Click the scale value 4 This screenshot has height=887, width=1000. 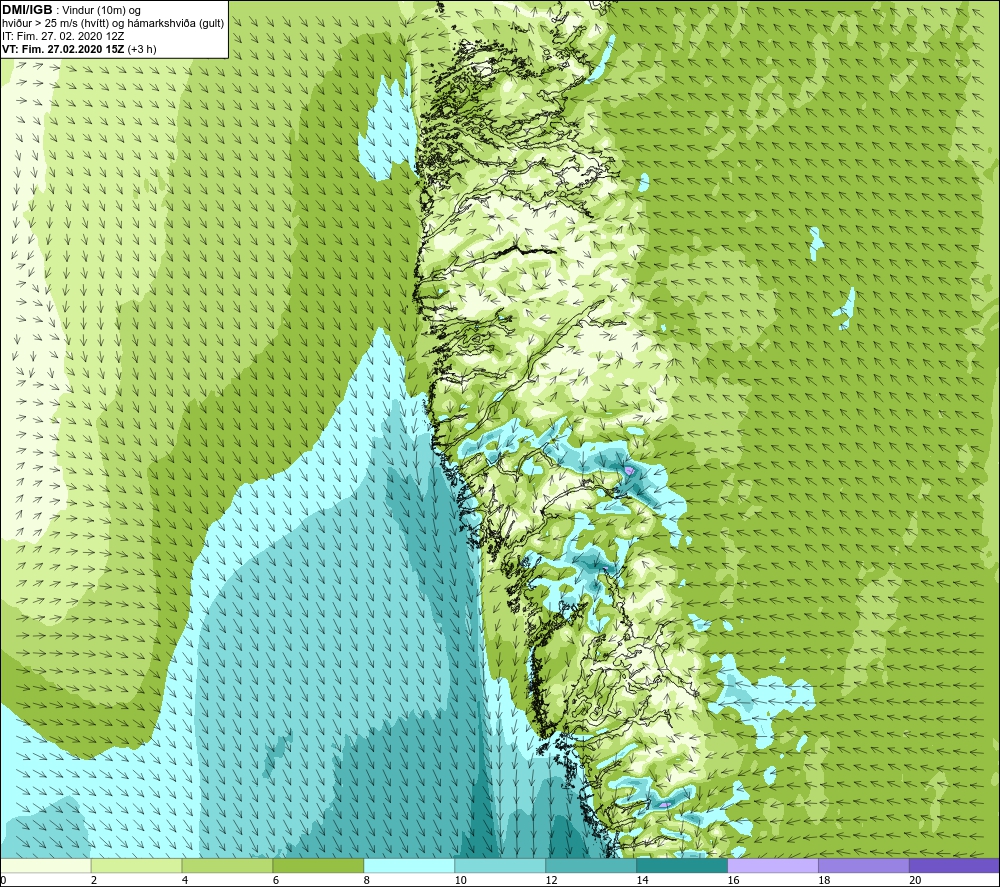pos(185,880)
